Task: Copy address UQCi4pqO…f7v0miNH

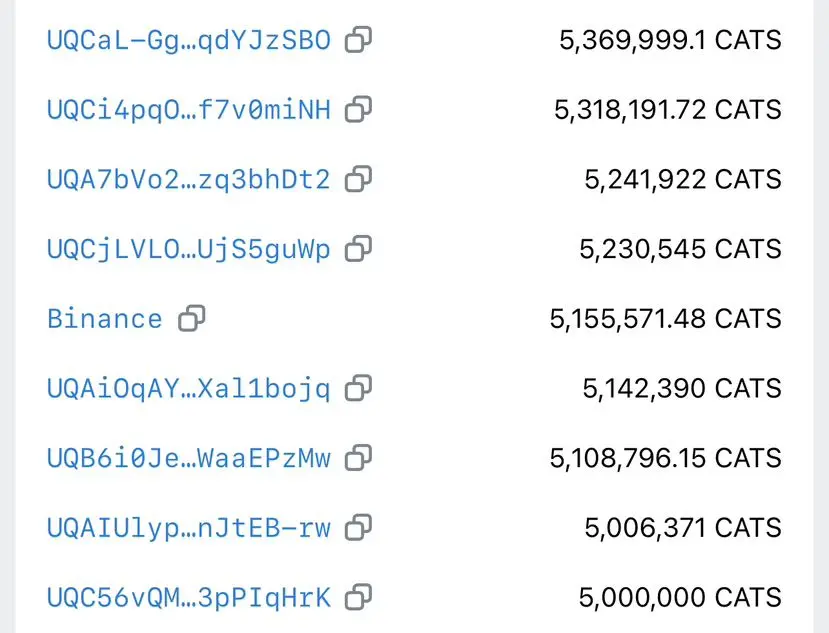Action: coord(358,109)
